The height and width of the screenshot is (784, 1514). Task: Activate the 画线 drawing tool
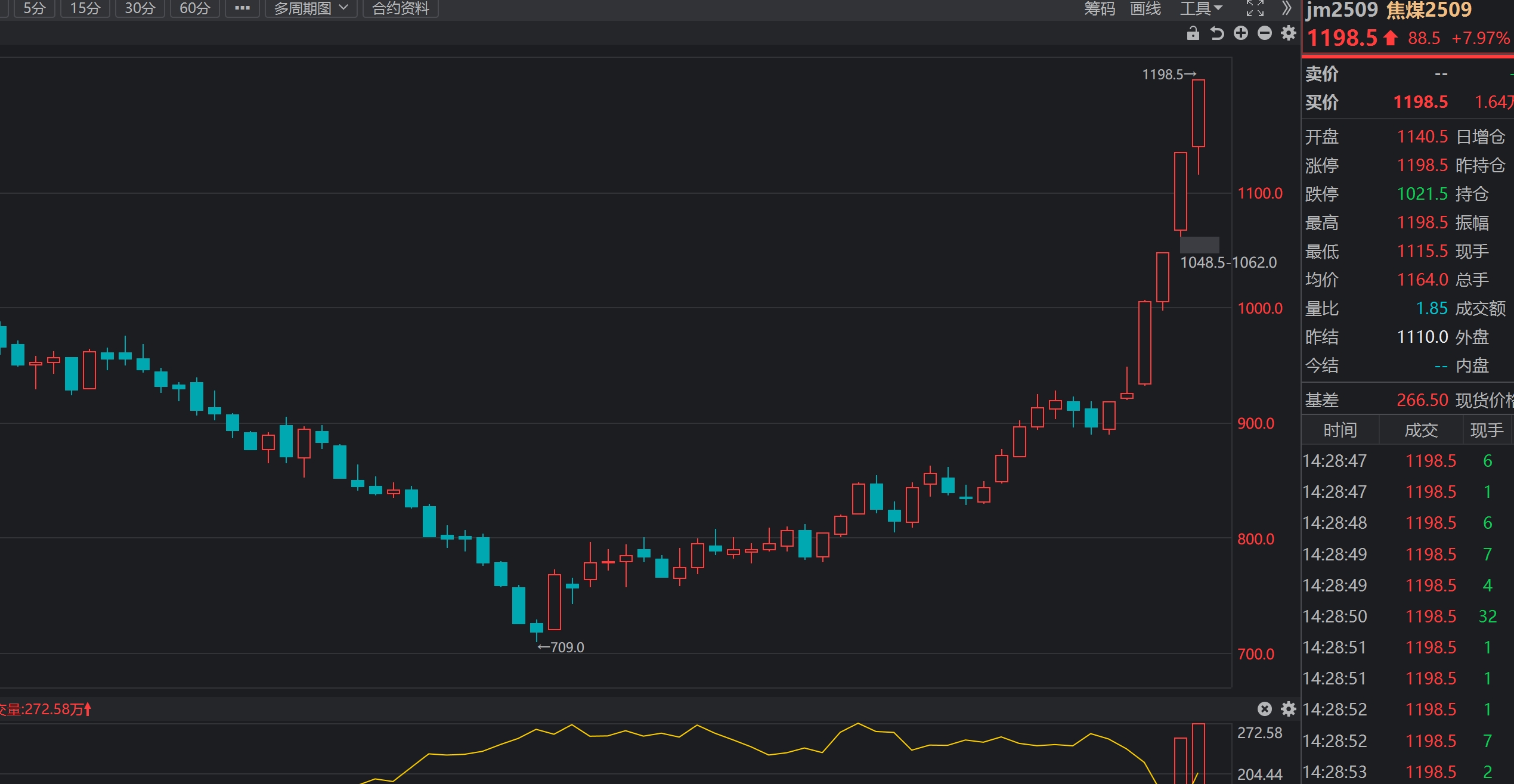pos(1145,8)
